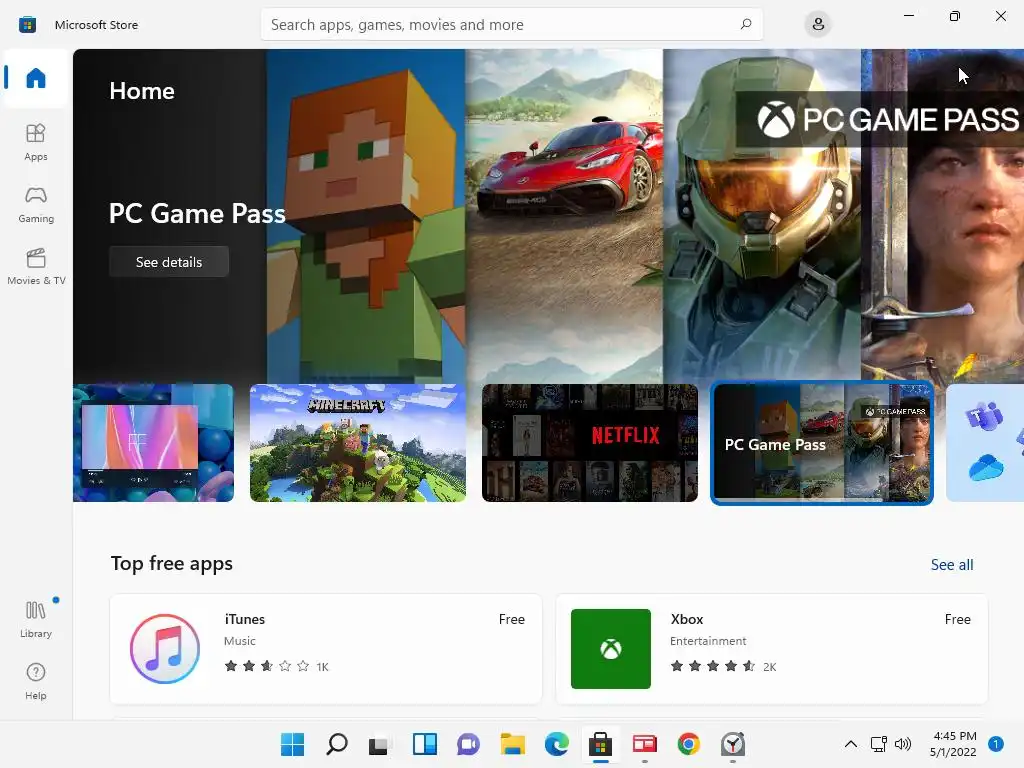Click the Music category under iTunes
Viewport: 1024px width, 768px height.
240,641
